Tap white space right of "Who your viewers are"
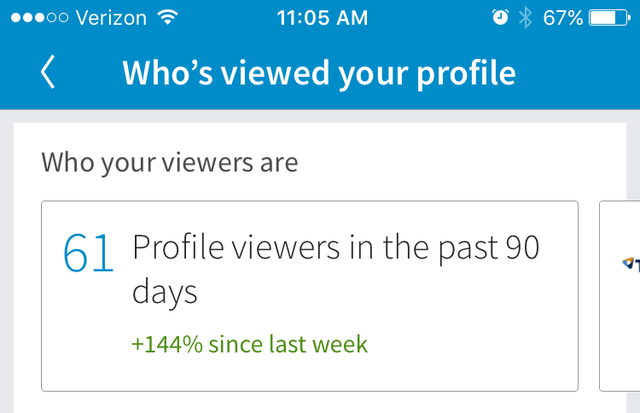Viewport: 640px width, 413px height. (x=461, y=163)
